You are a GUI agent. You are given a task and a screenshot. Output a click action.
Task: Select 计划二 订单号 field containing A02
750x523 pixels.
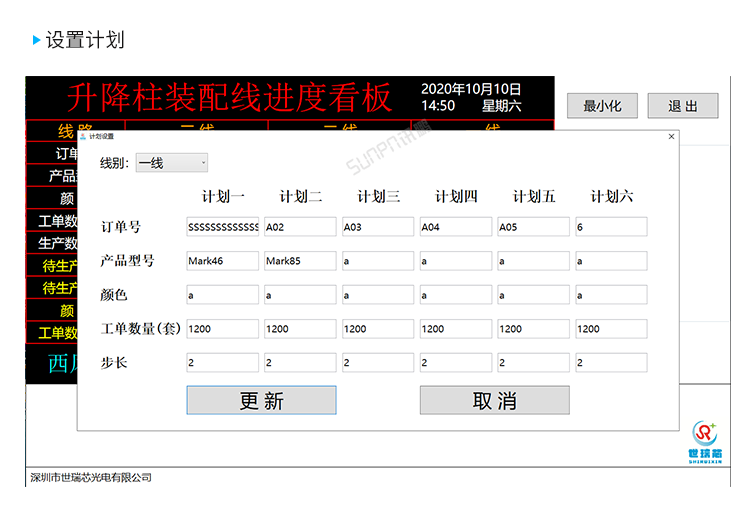click(300, 227)
